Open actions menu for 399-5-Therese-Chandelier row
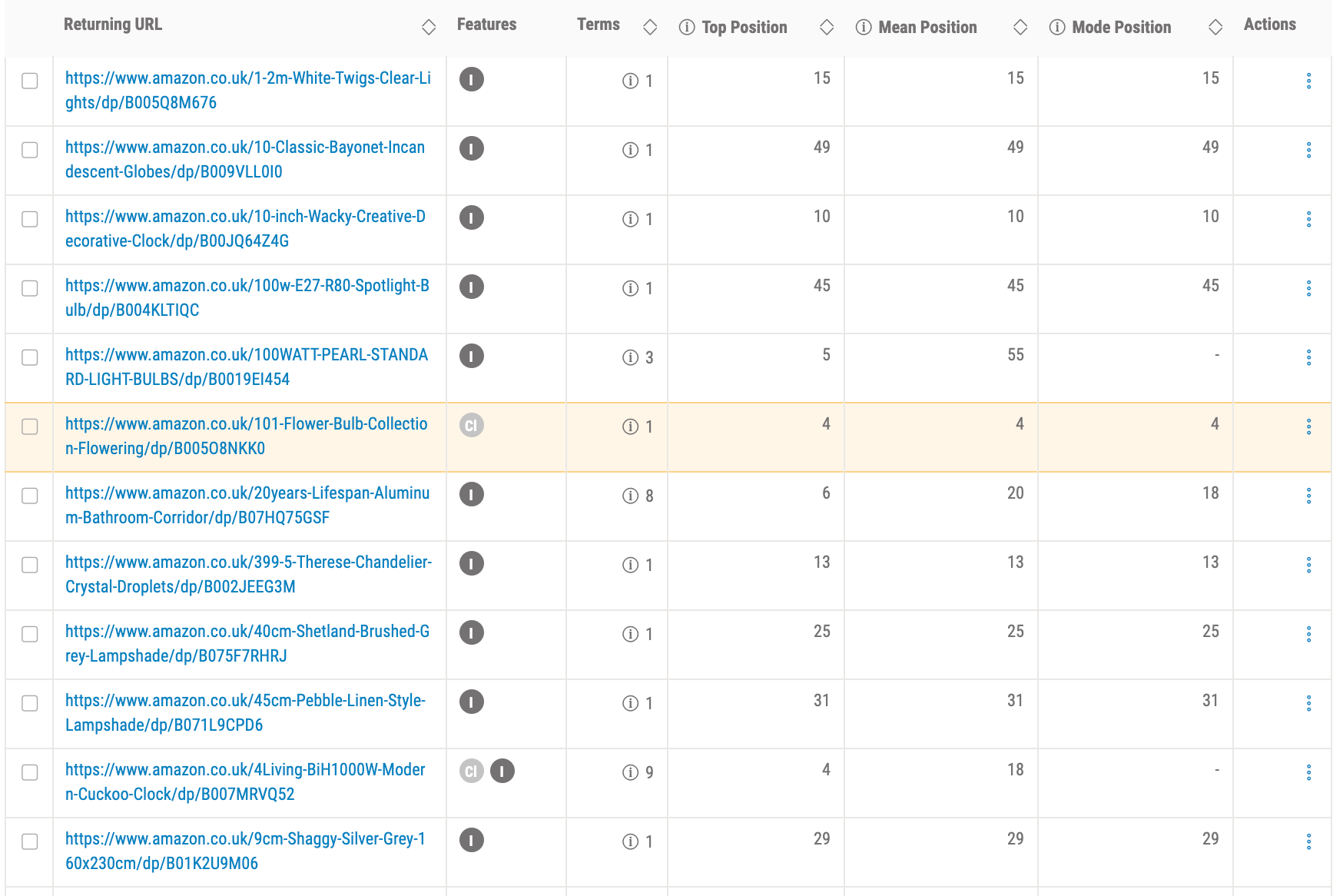This screenshot has height=896, width=1343. pos(1308,565)
